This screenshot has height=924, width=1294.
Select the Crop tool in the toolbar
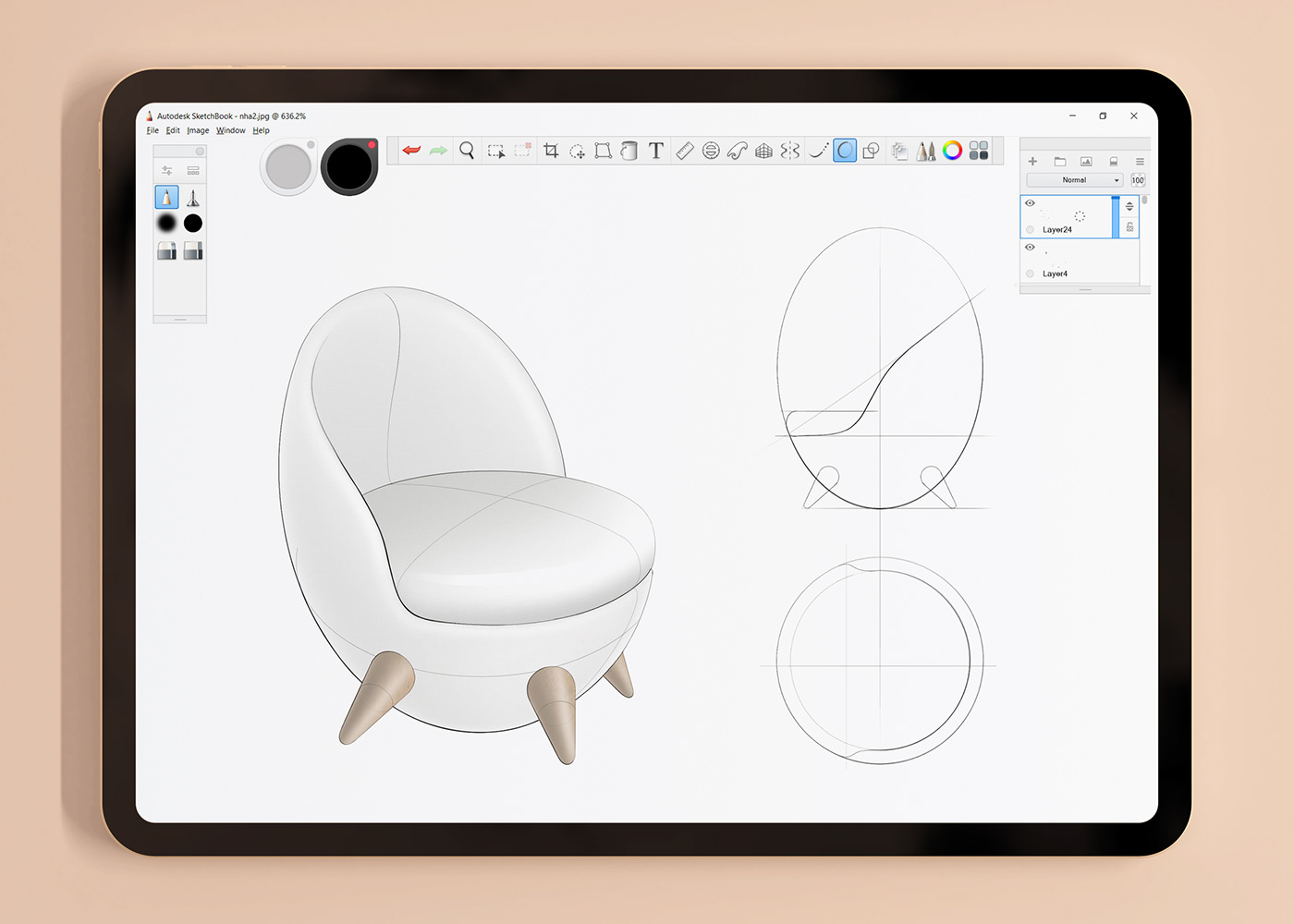pos(551,150)
